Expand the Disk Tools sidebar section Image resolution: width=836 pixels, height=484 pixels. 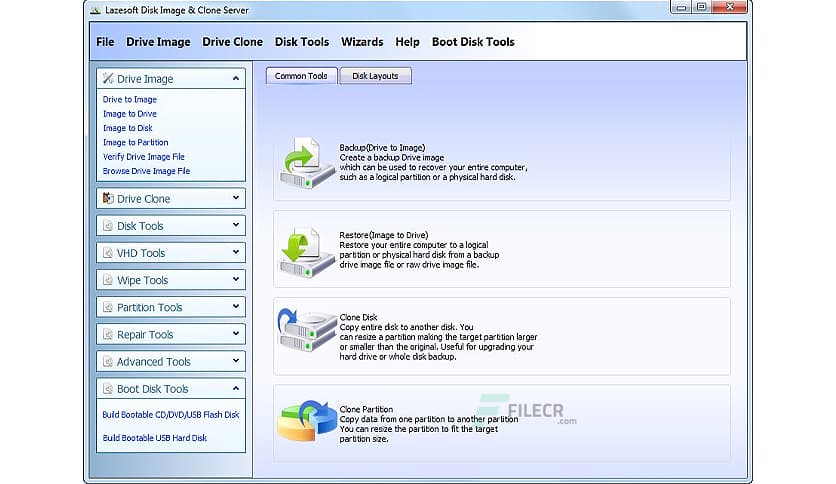click(x=236, y=225)
